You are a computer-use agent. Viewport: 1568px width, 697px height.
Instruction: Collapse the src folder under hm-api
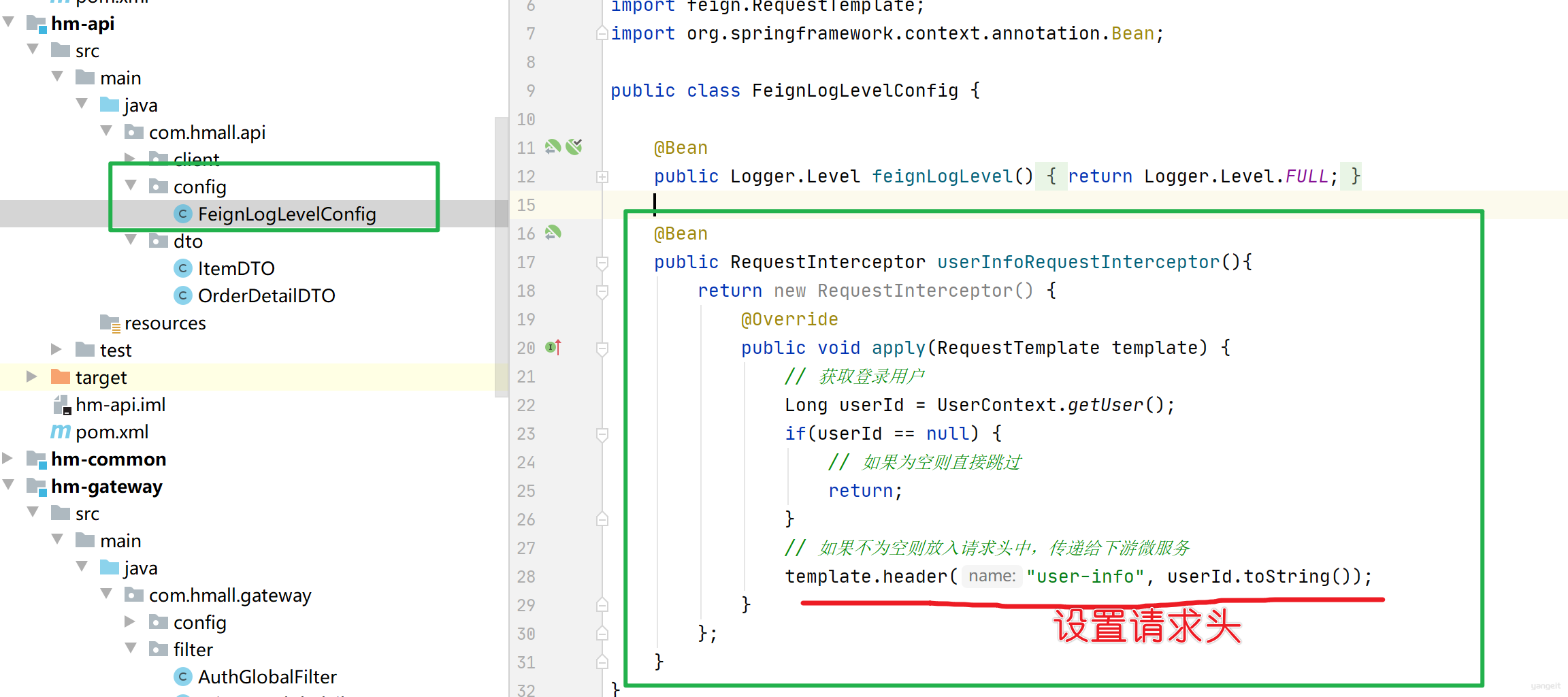[x=33, y=49]
